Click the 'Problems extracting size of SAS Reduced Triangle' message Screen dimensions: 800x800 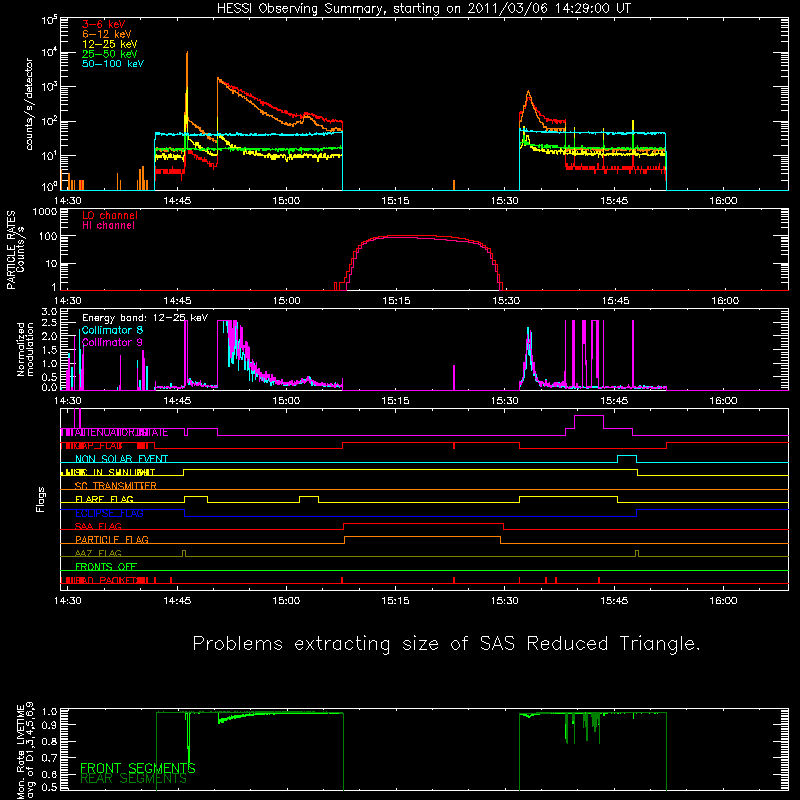(x=446, y=644)
